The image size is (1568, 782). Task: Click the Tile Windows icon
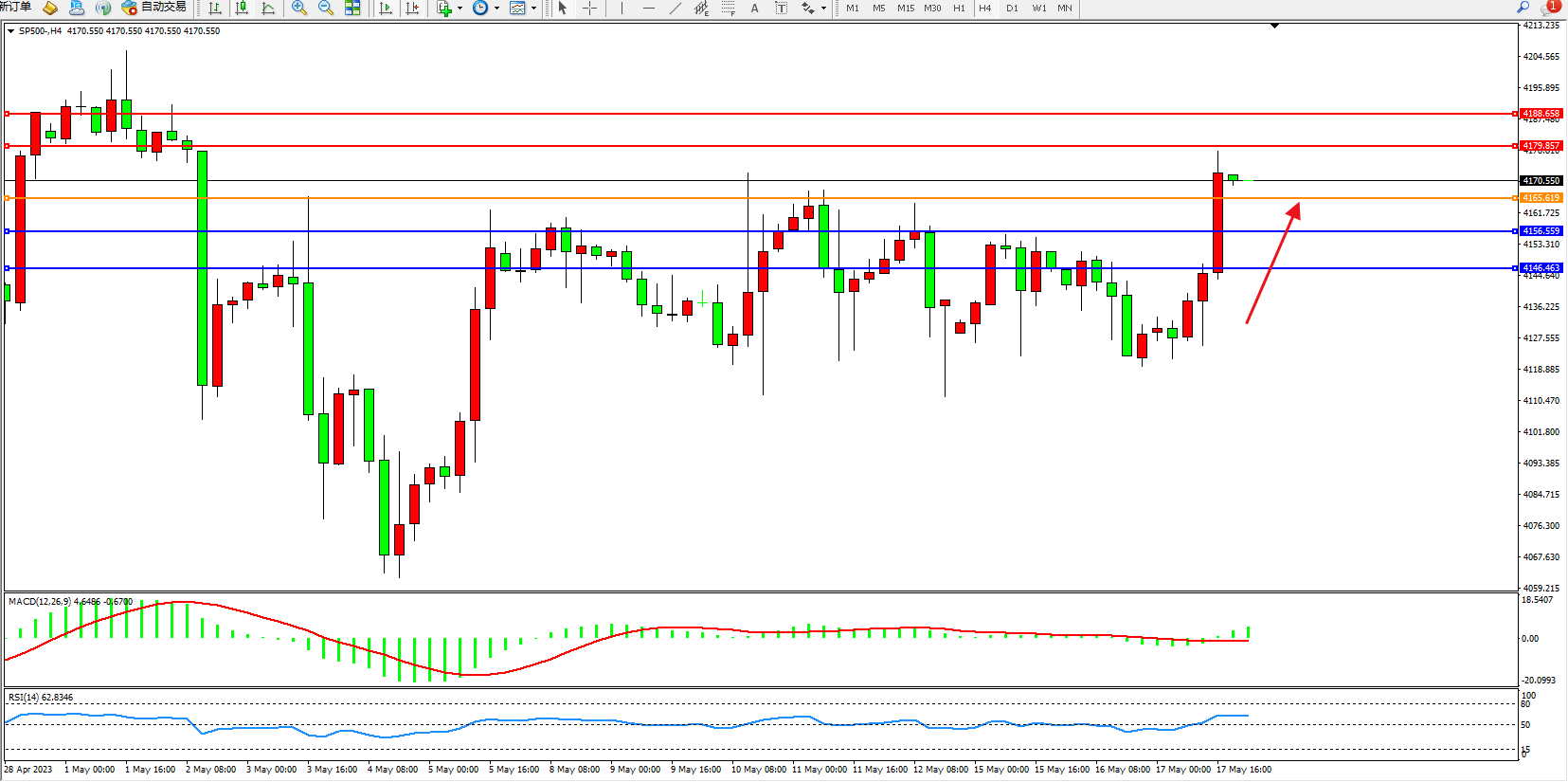[352, 9]
